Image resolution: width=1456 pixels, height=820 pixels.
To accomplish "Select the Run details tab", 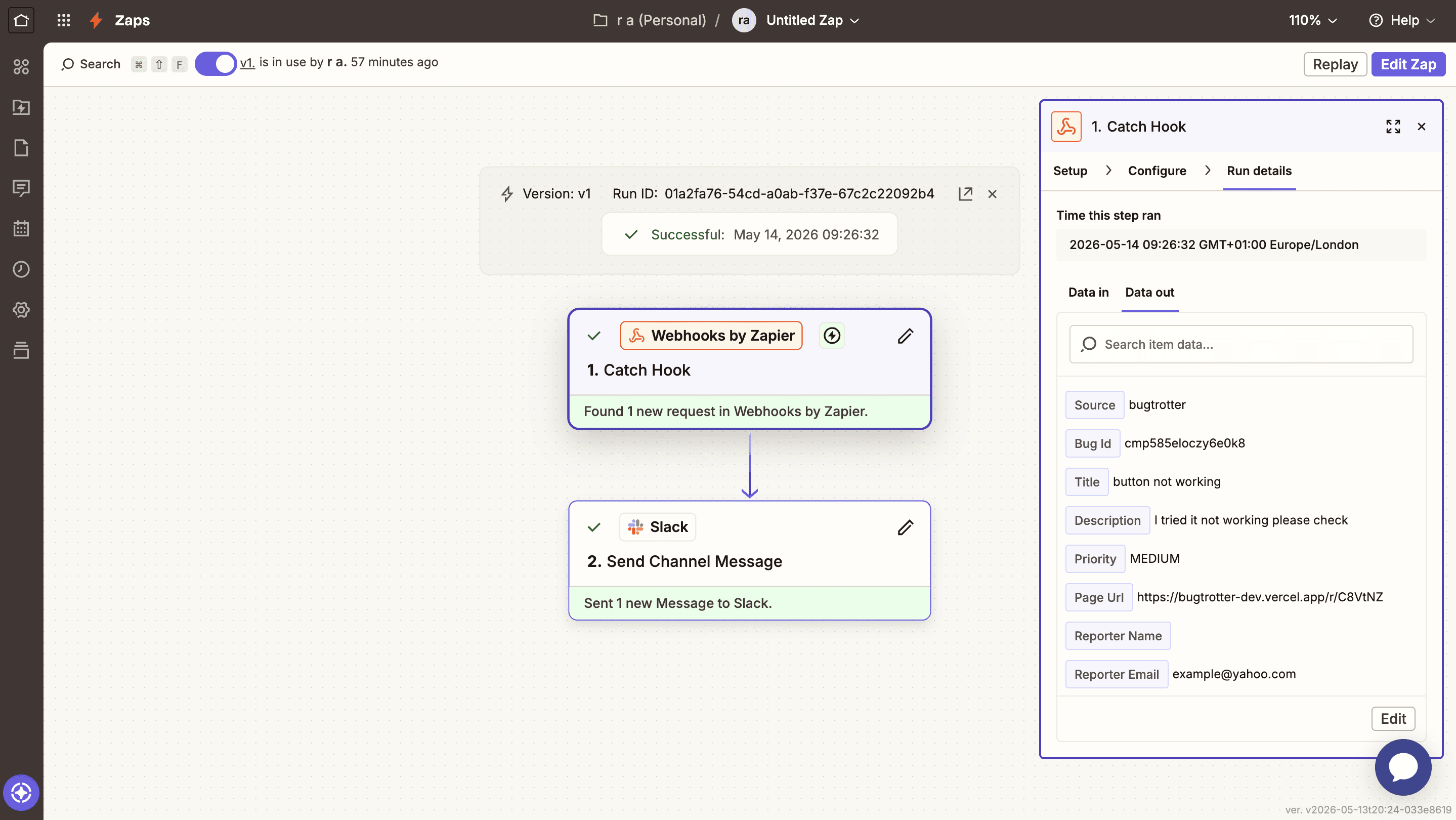I will (1259, 171).
